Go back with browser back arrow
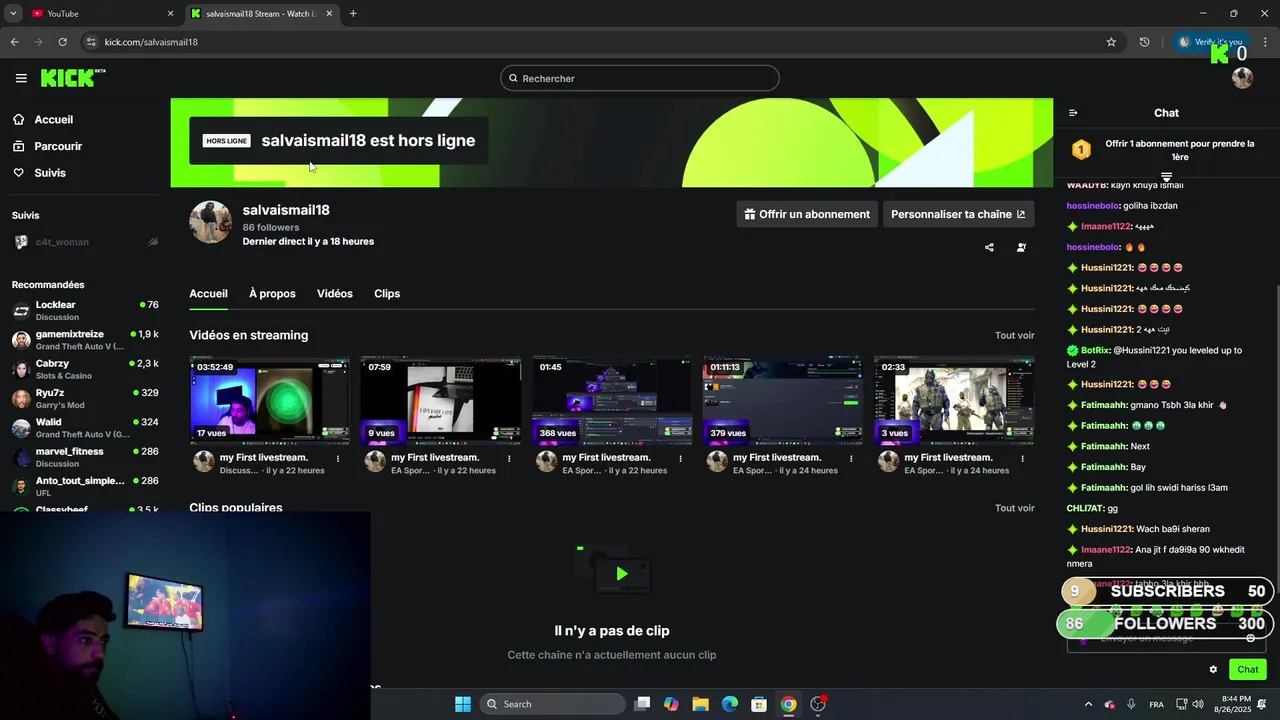Screen dimensions: 1280x720 coord(14,42)
